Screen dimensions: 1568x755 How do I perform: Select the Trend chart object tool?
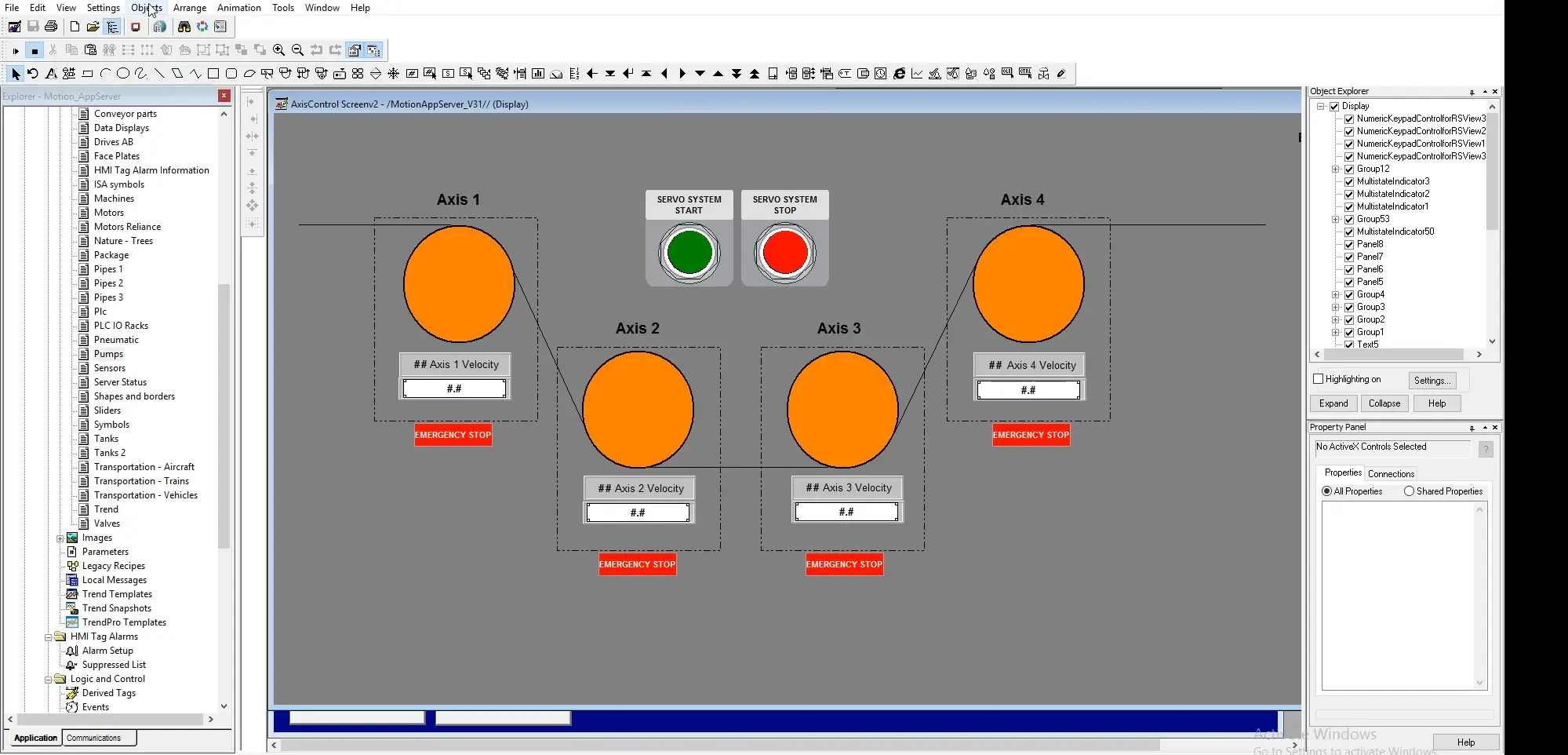click(917, 74)
